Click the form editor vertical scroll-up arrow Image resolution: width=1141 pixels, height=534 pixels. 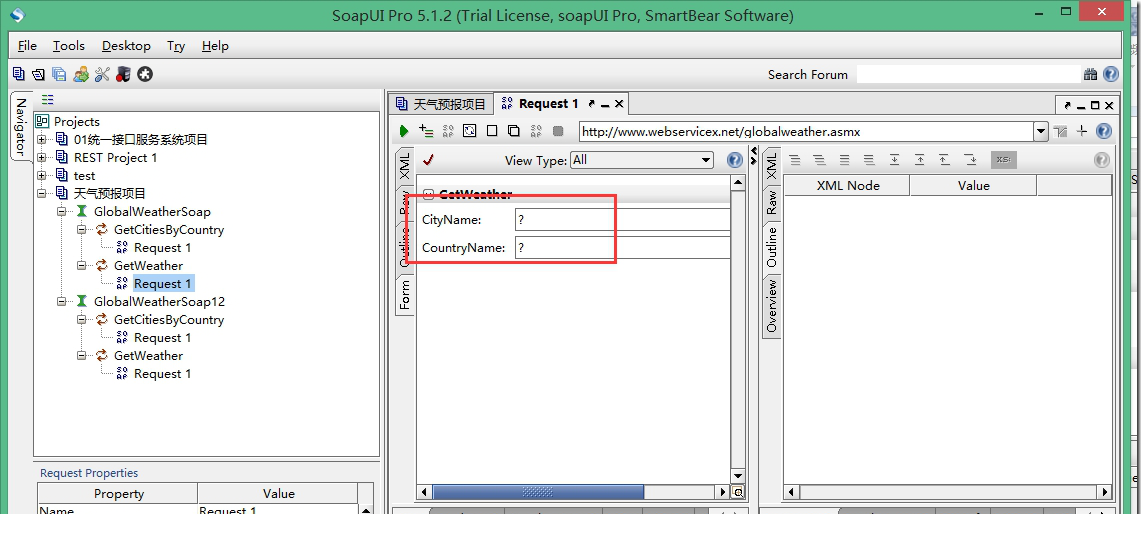coord(737,183)
